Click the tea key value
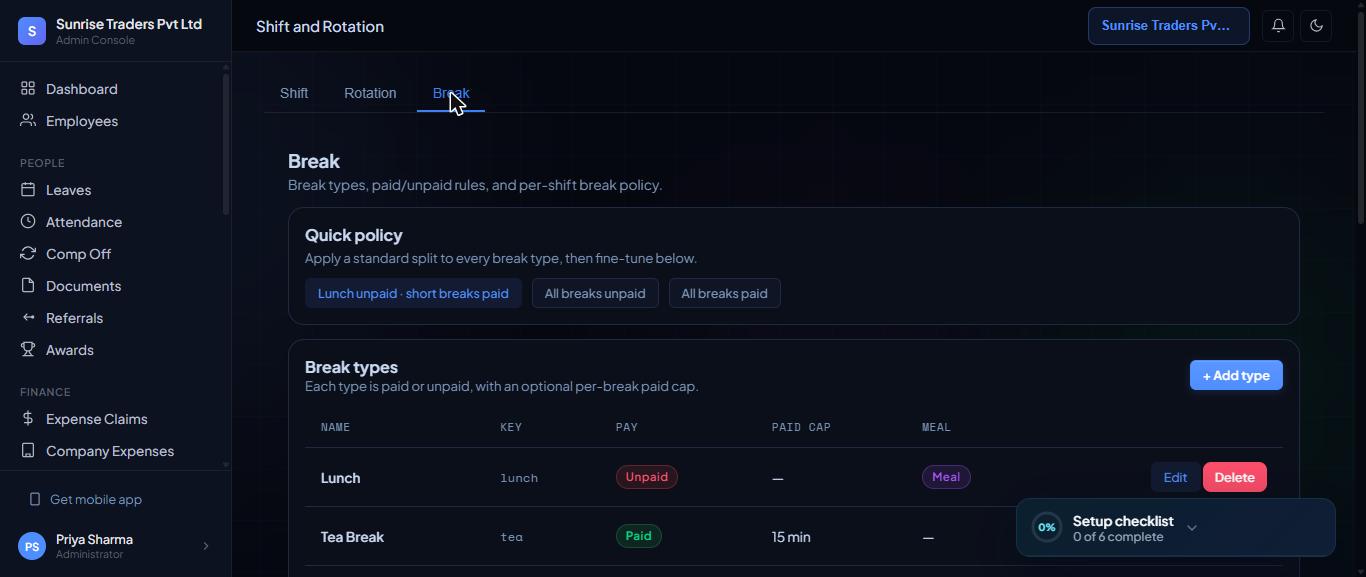Screen dimensions: 1366x577 point(511,537)
